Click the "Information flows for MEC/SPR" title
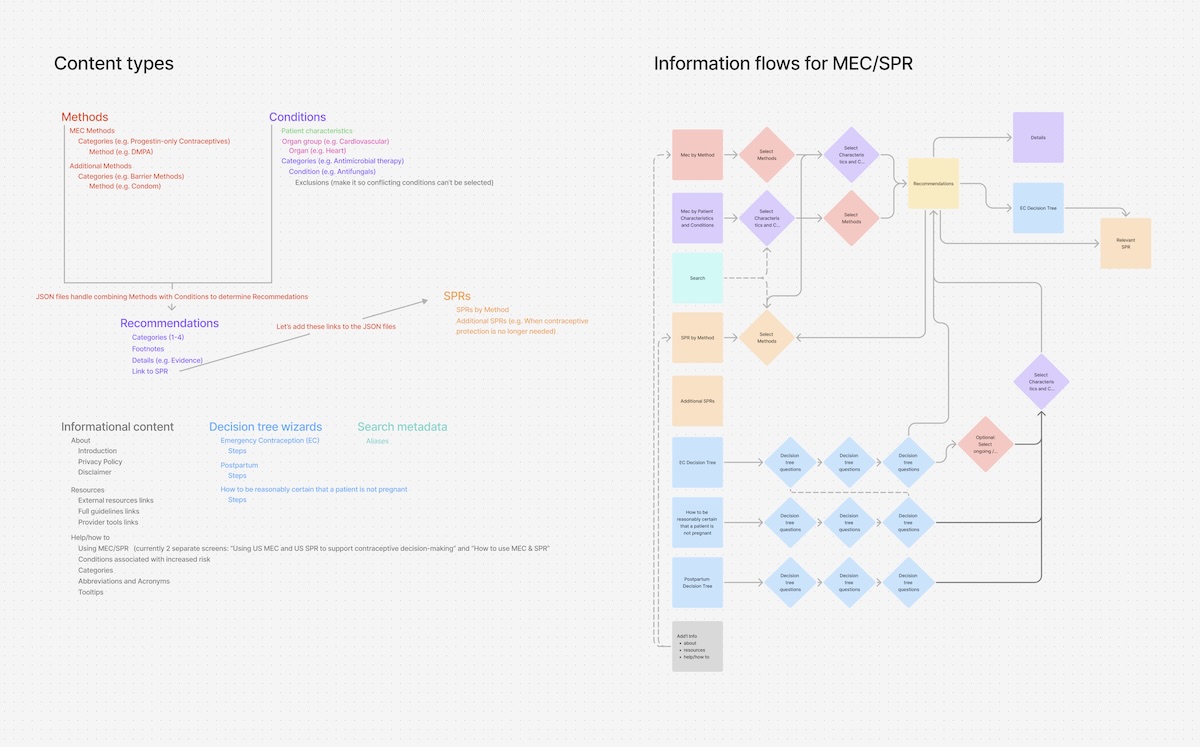 tap(784, 63)
